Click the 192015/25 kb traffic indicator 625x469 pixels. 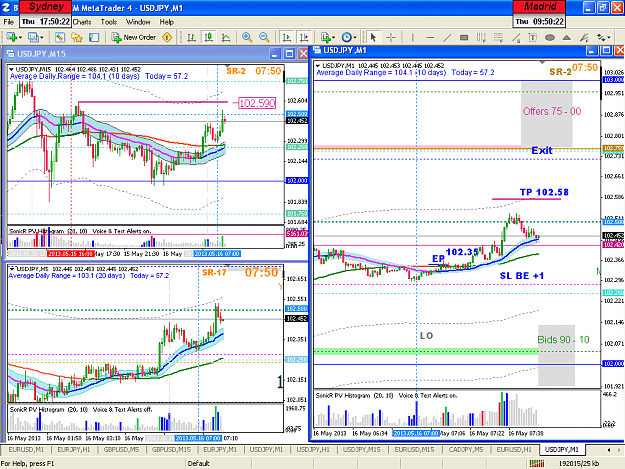tap(579, 463)
